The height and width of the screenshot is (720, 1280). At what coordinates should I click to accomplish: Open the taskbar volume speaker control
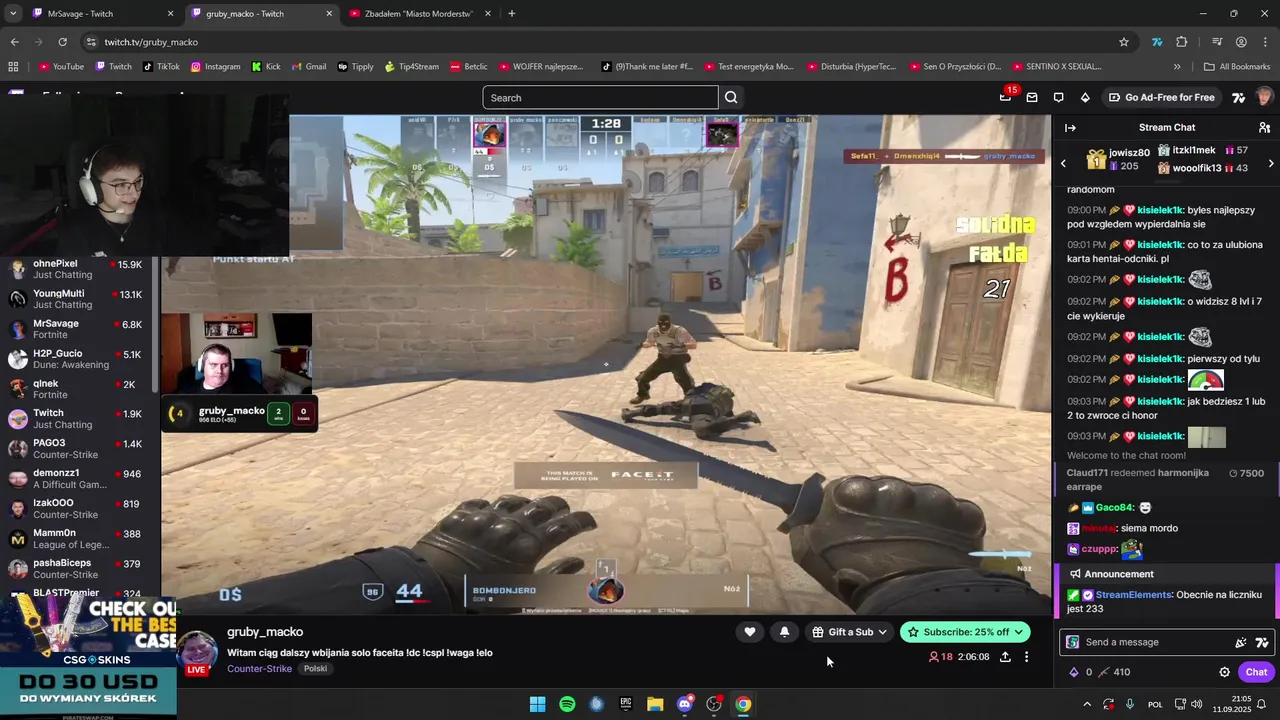click(1197, 704)
